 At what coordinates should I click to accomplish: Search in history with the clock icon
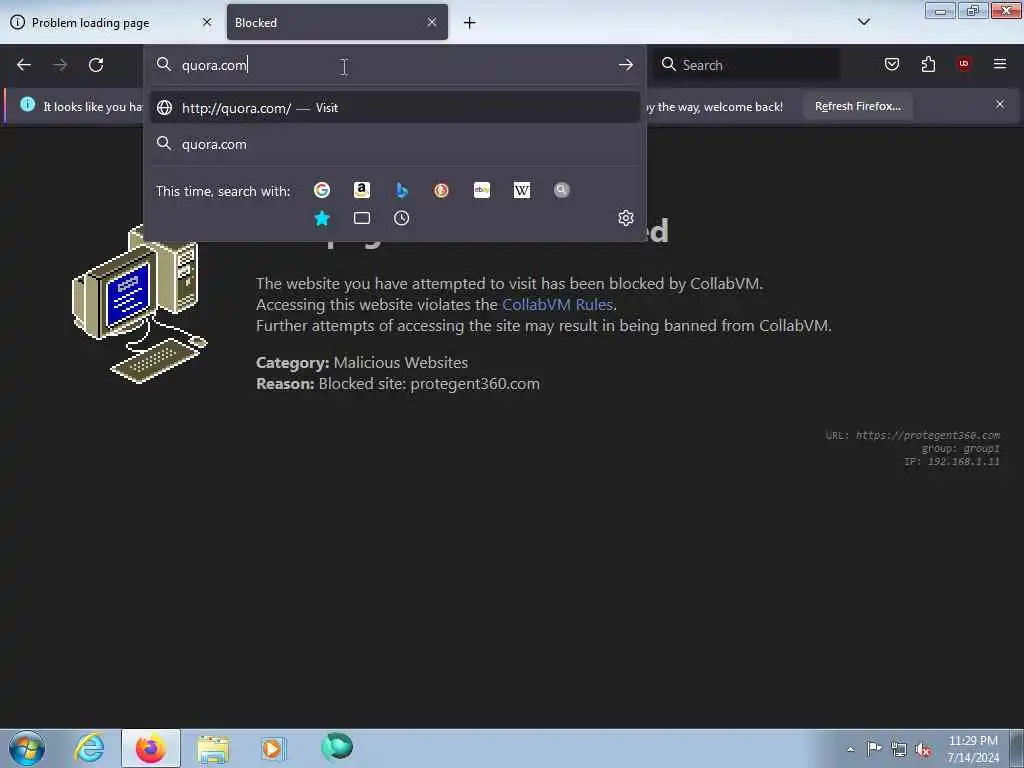(x=402, y=218)
